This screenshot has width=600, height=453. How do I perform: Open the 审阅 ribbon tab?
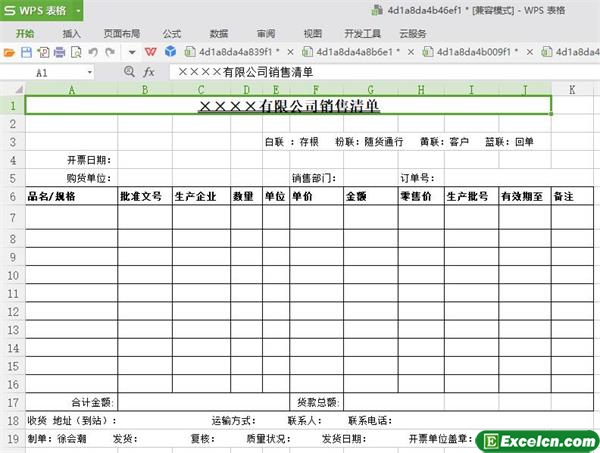tap(266, 34)
